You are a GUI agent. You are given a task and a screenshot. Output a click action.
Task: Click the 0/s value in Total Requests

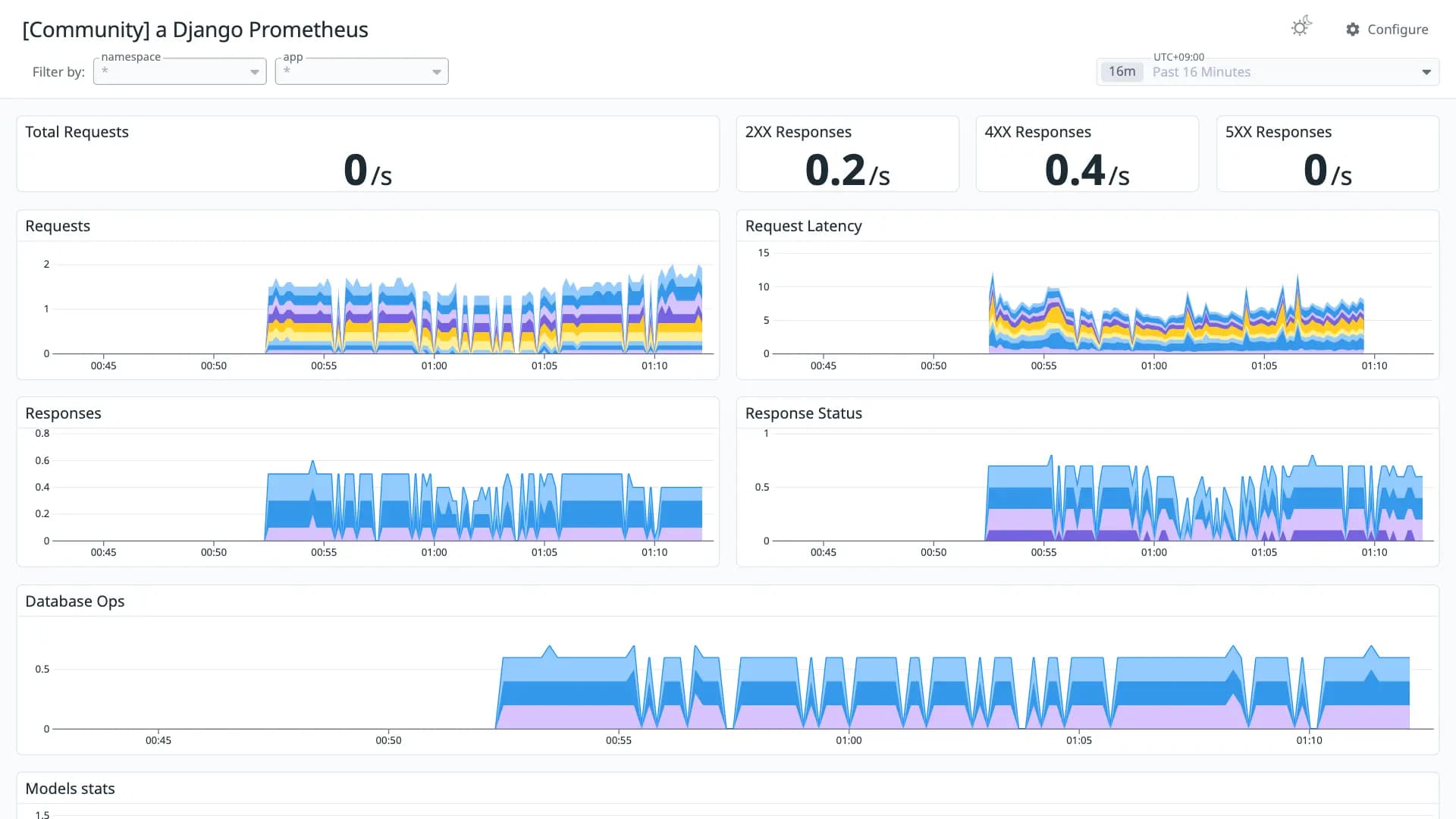point(368,170)
